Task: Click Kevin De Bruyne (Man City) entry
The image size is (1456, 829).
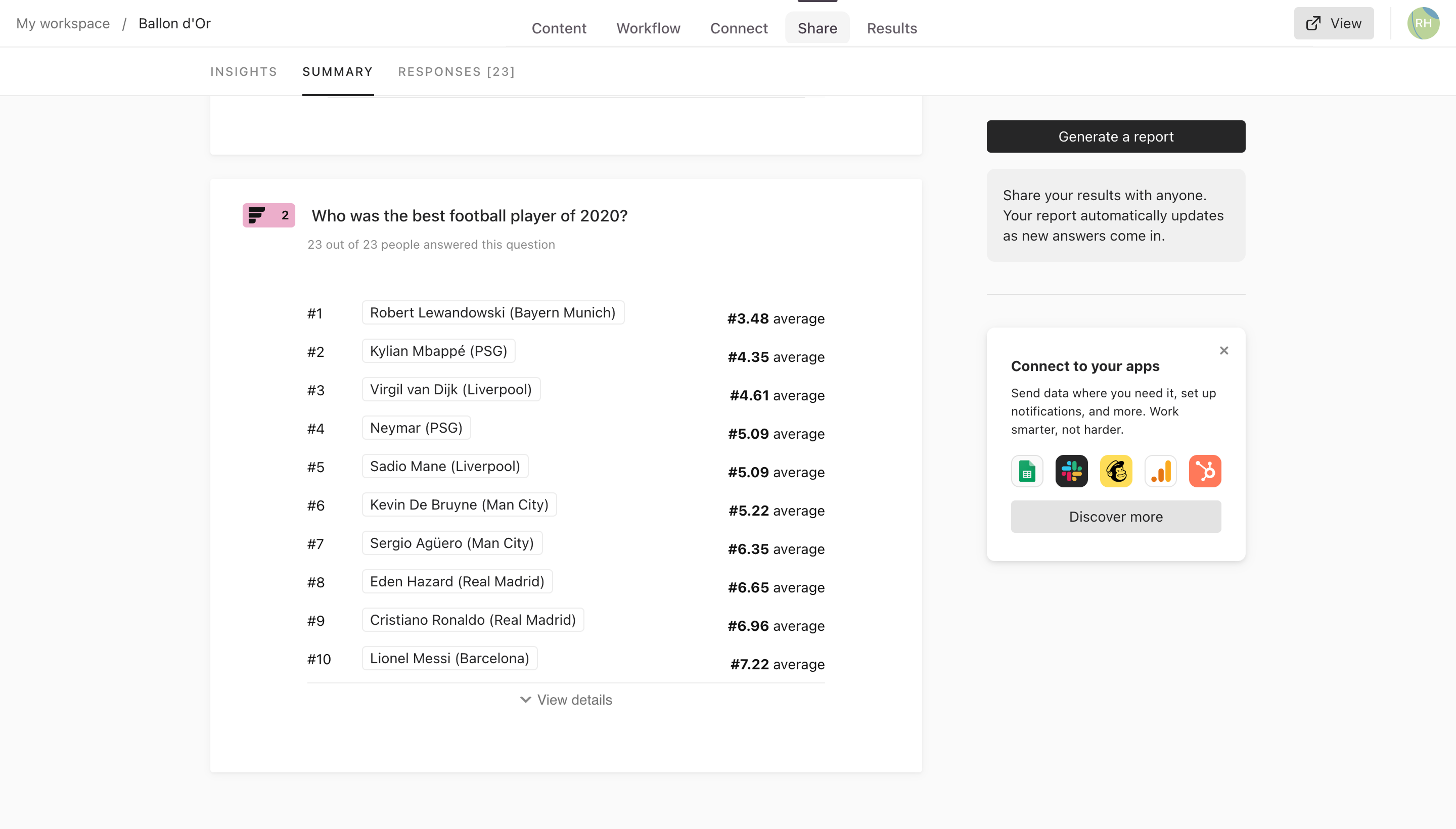Action: pos(460,504)
